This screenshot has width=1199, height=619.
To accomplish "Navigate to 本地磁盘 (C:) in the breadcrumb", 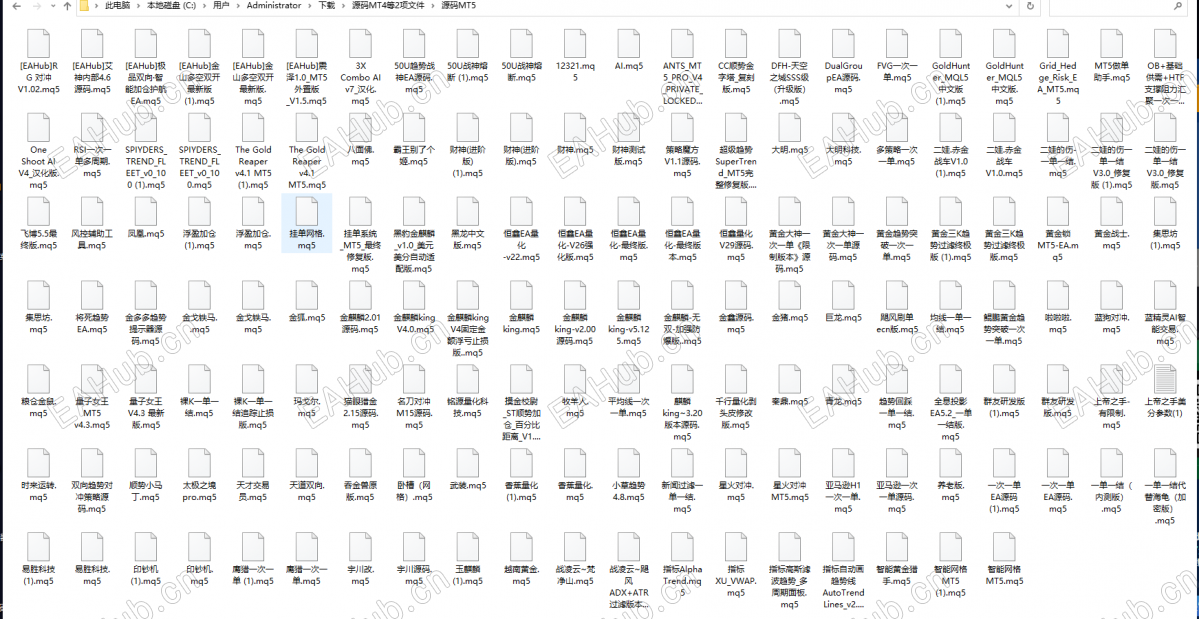I will pyautogui.click(x=172, y=6).
